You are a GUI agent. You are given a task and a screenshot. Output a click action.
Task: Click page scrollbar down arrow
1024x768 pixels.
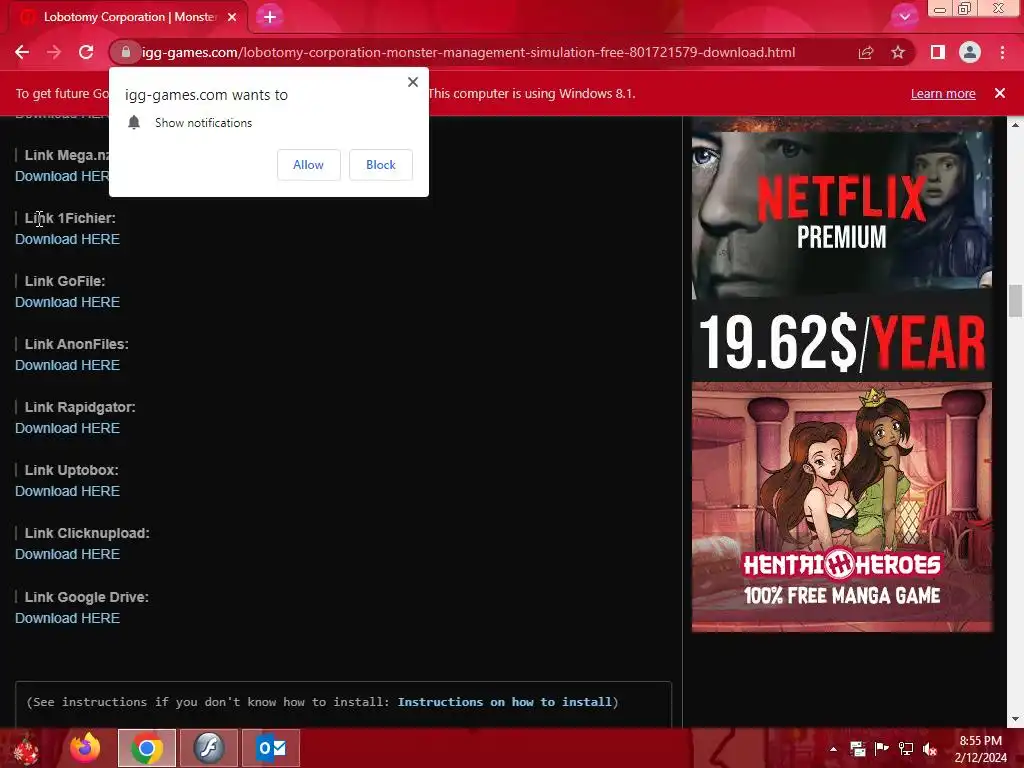(1016, 719)
